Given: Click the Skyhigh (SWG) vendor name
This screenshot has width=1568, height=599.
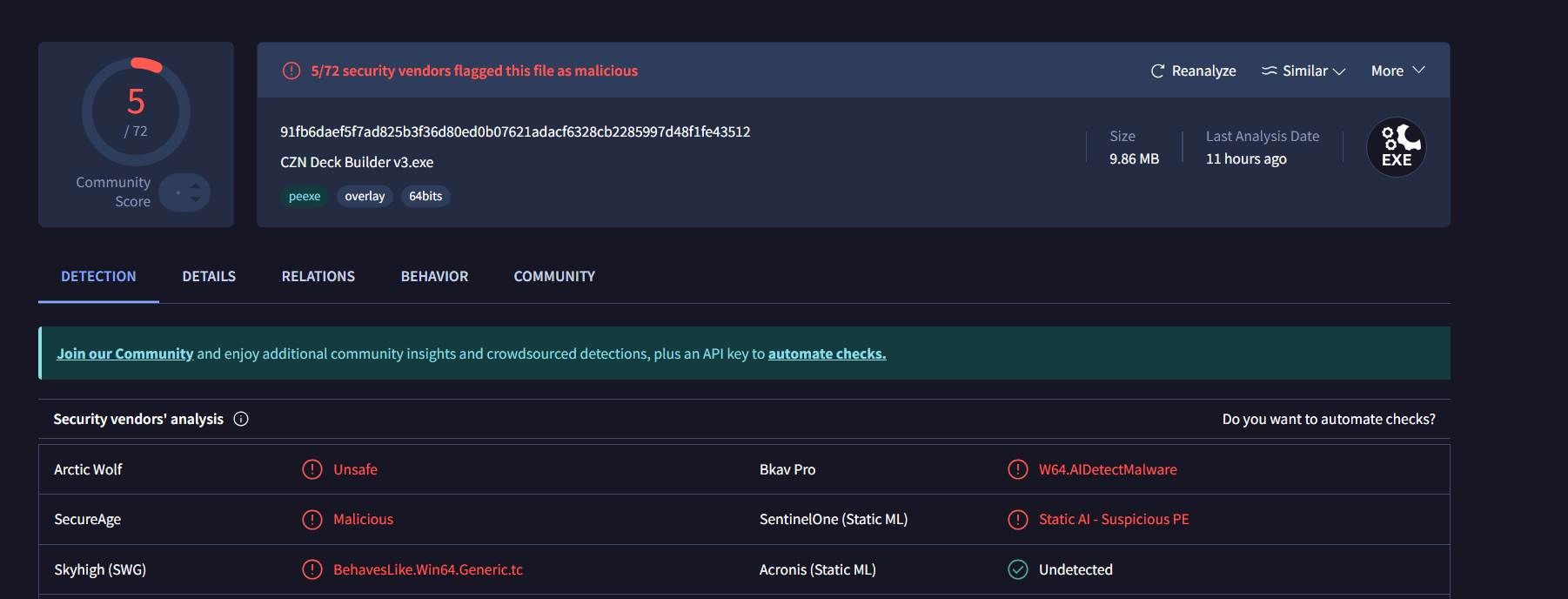Looking at the screenshot, I should pyautogui.click(x=100, y=569).
